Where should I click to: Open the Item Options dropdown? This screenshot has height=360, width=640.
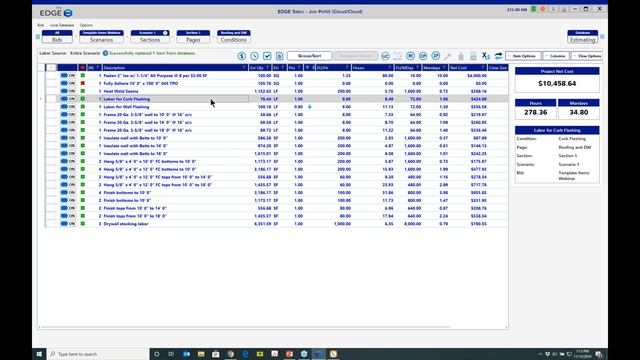[x=523, y=56]
